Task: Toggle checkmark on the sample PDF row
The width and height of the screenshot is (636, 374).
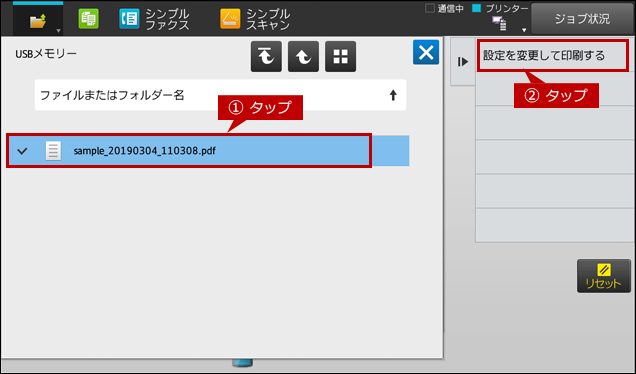Action: 22,151
